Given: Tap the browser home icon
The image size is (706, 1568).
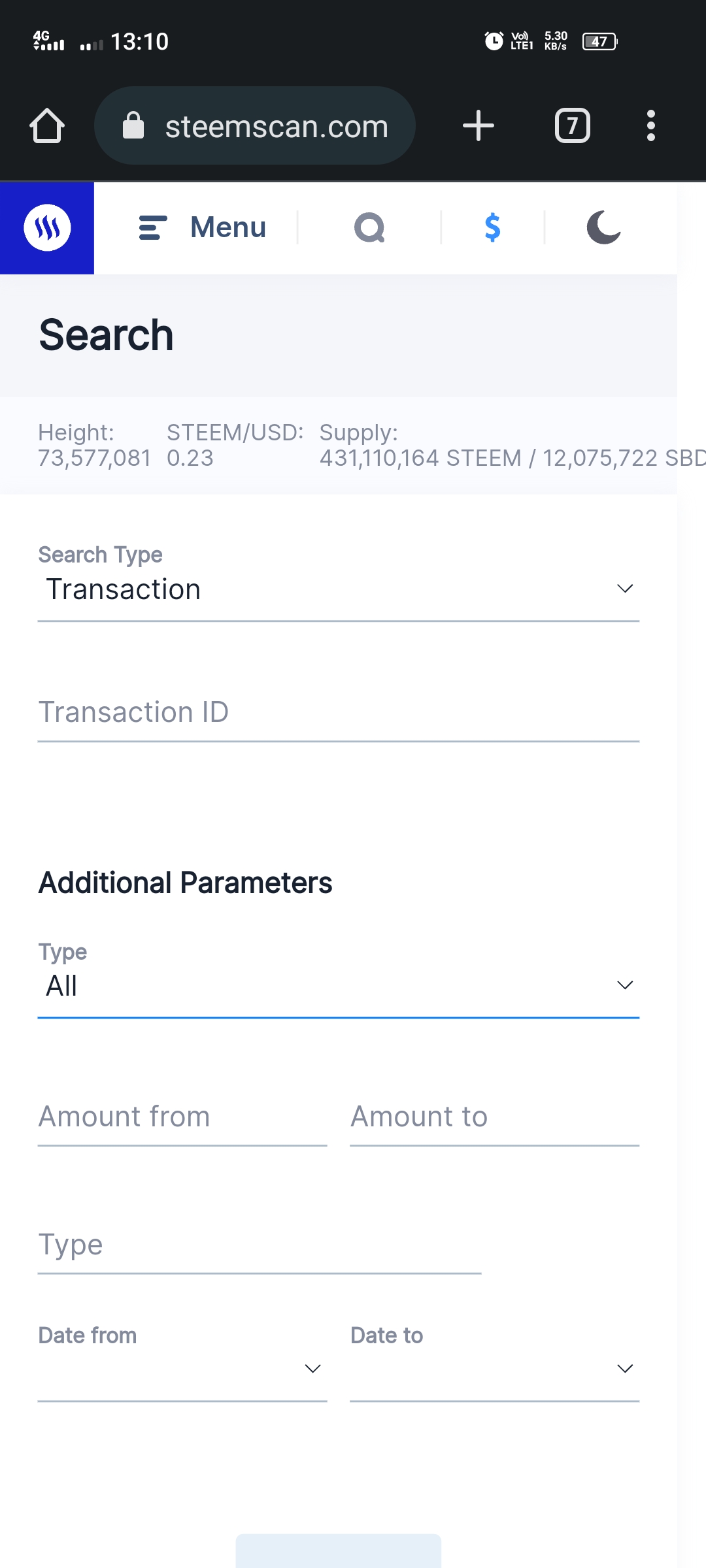Looking at the screenshot, I should 47,125.
